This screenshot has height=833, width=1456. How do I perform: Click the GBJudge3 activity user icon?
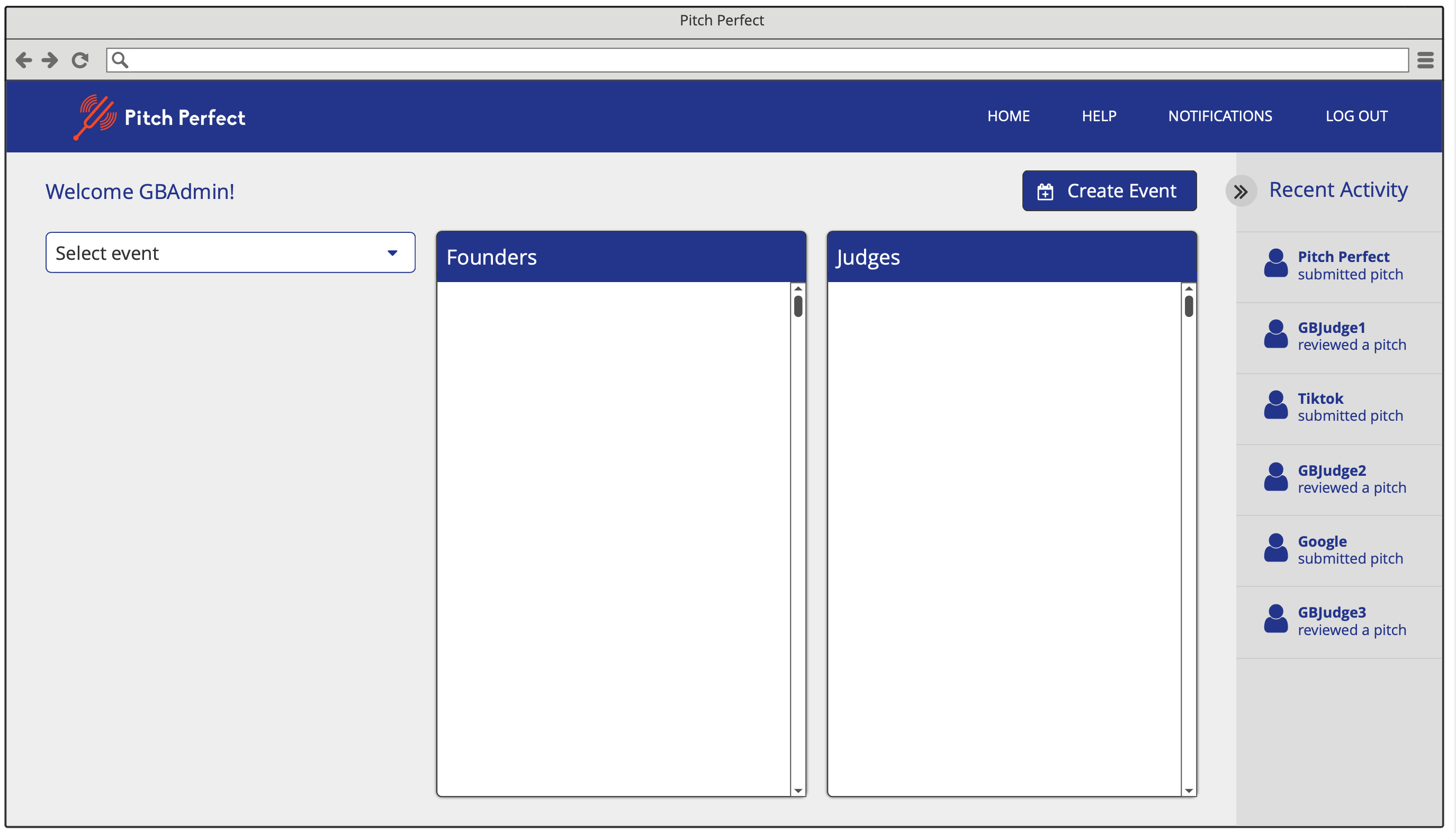[x=1275, y=620]
